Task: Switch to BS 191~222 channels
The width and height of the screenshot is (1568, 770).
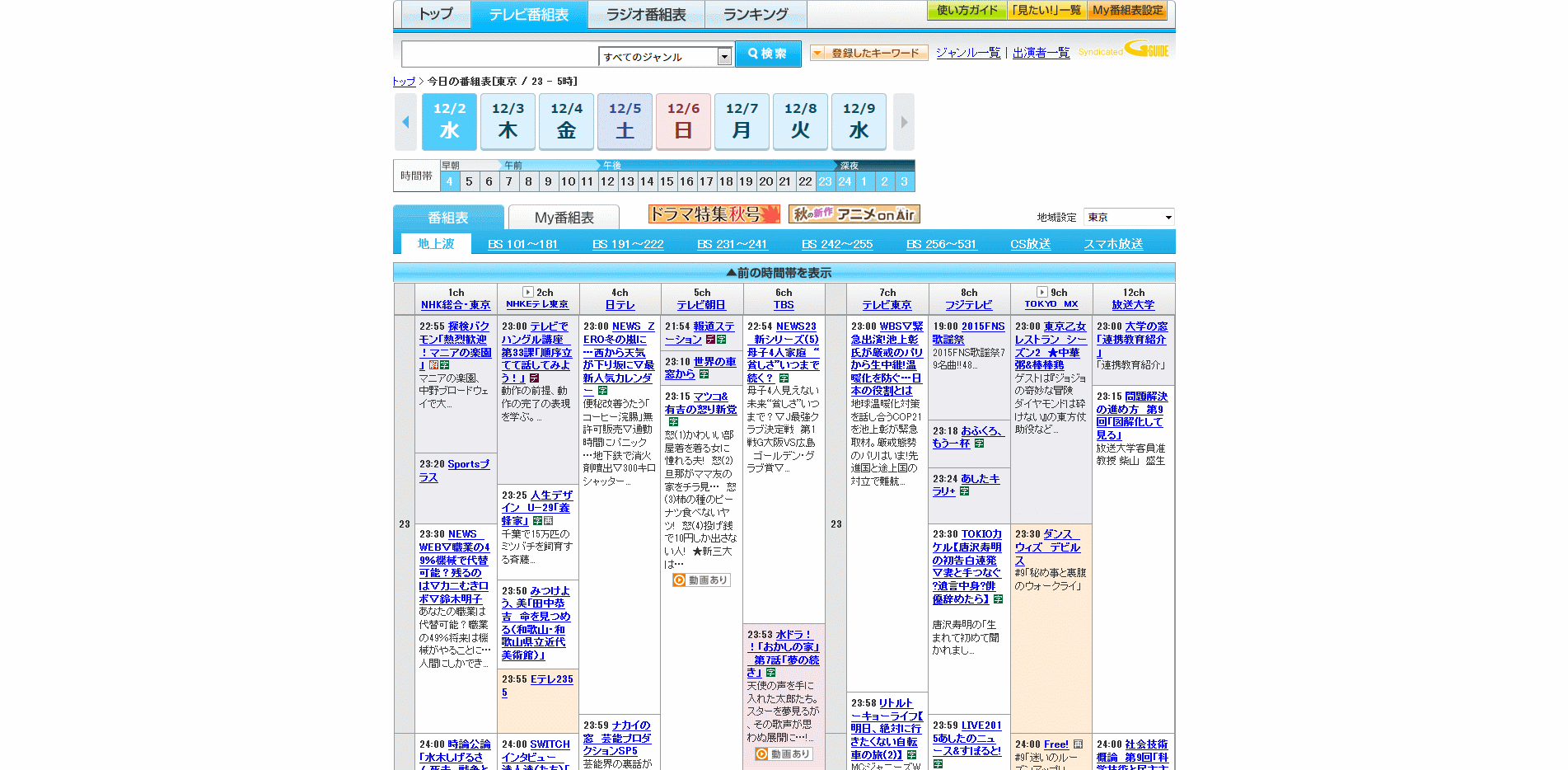Action: 628,244
